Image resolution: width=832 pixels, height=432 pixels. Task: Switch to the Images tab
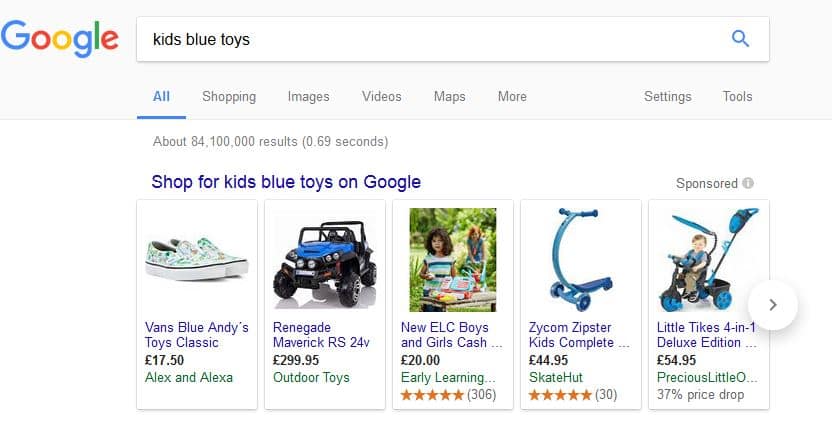[308, 97]
